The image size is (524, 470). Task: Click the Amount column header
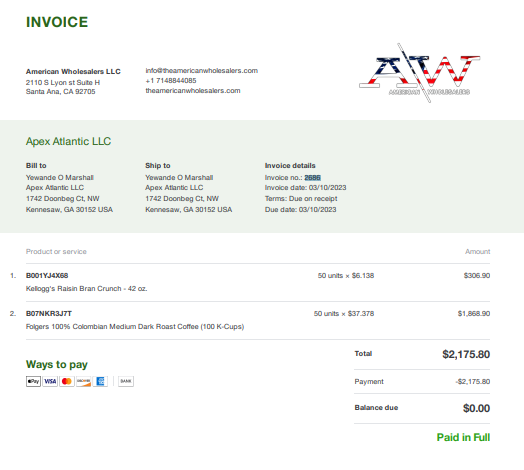pyautogui.click(x=478, y=251)
